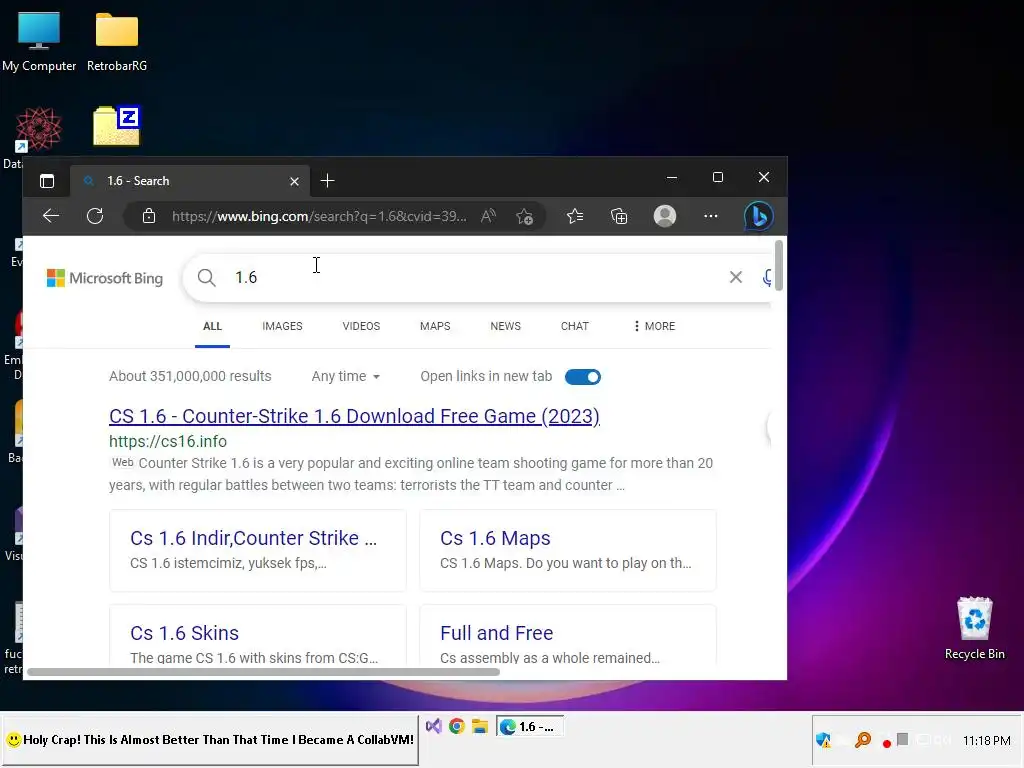Launch Google Chrome from taskbar
The width and height of the screenshot is (1024, 768).
456,726
